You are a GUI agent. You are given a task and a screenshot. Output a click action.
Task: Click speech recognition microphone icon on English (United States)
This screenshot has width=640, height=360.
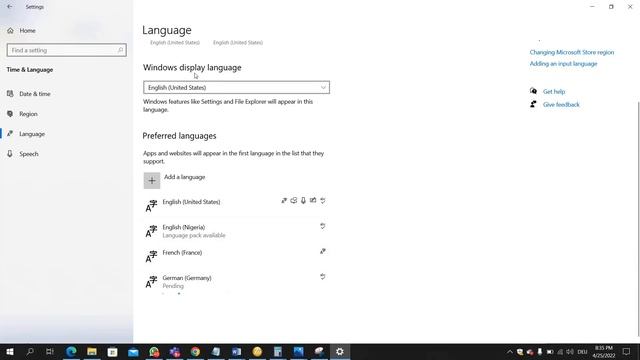303,200
